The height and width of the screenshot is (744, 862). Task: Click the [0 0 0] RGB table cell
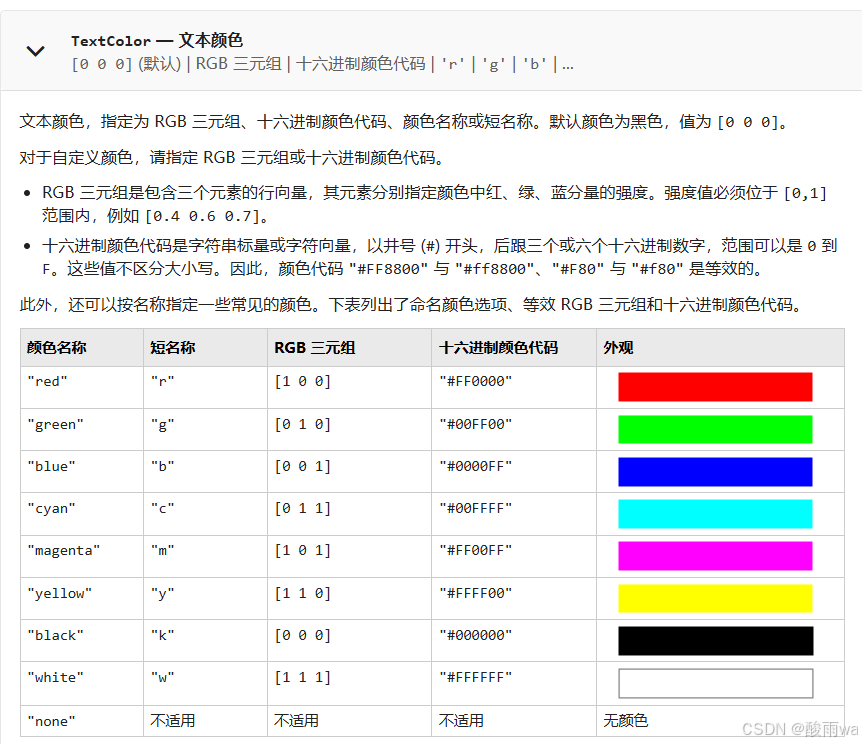(350, 641)
